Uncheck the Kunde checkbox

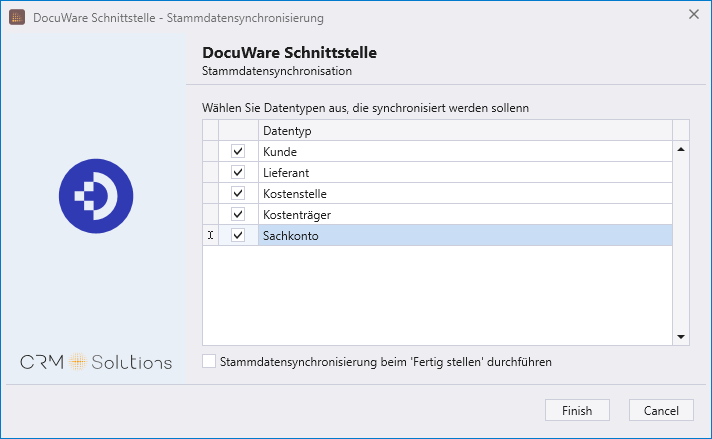238,151
